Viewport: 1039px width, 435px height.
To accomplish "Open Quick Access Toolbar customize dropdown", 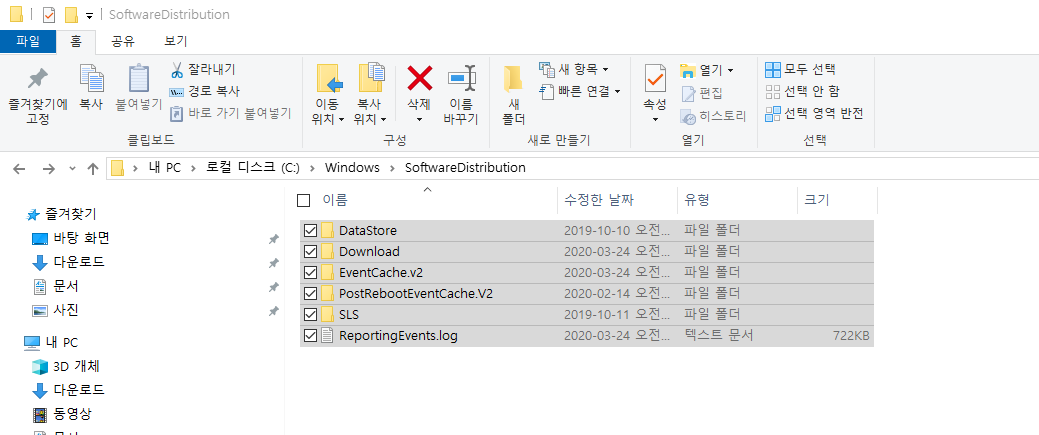I will [89, 15].
